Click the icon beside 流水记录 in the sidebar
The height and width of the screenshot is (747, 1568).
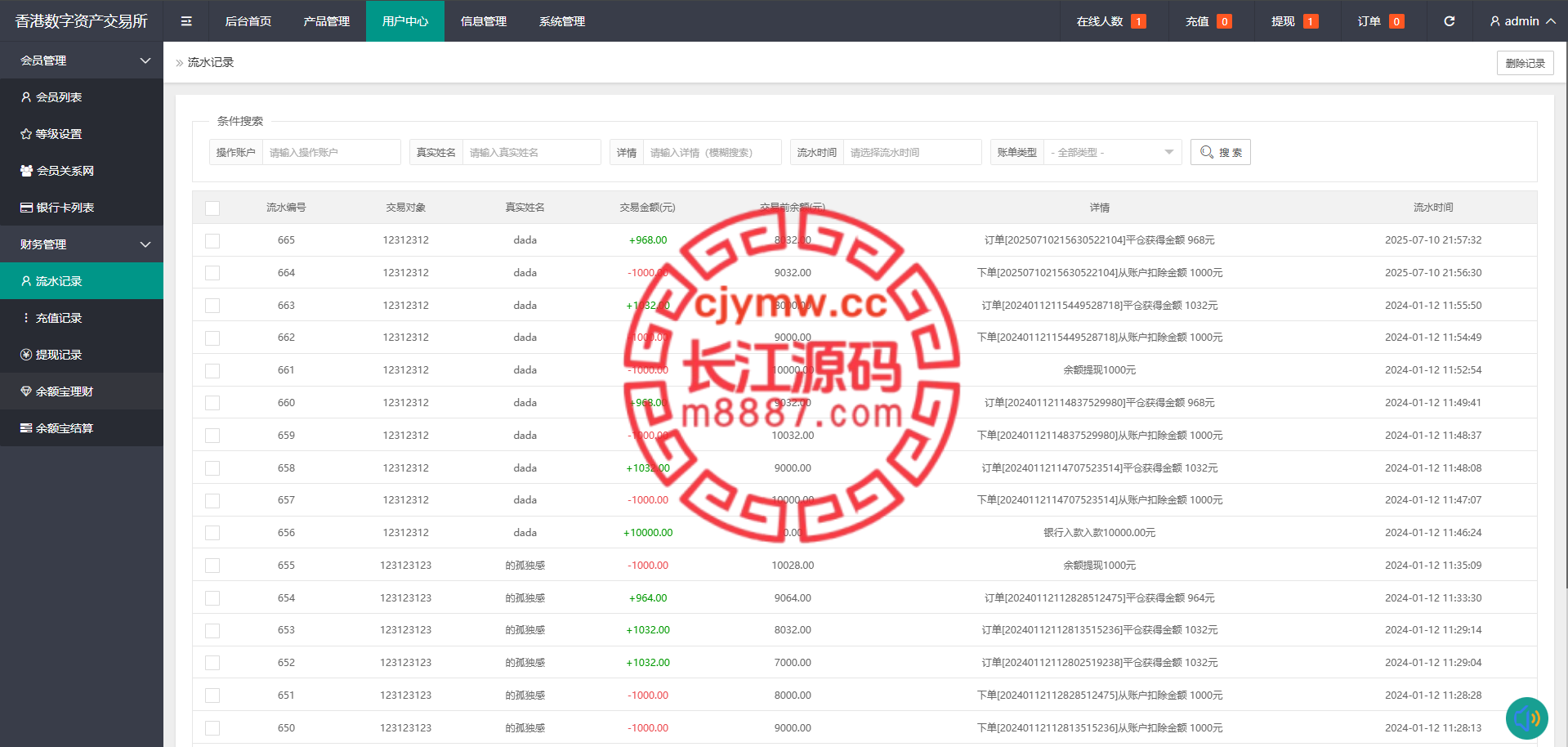26,281
